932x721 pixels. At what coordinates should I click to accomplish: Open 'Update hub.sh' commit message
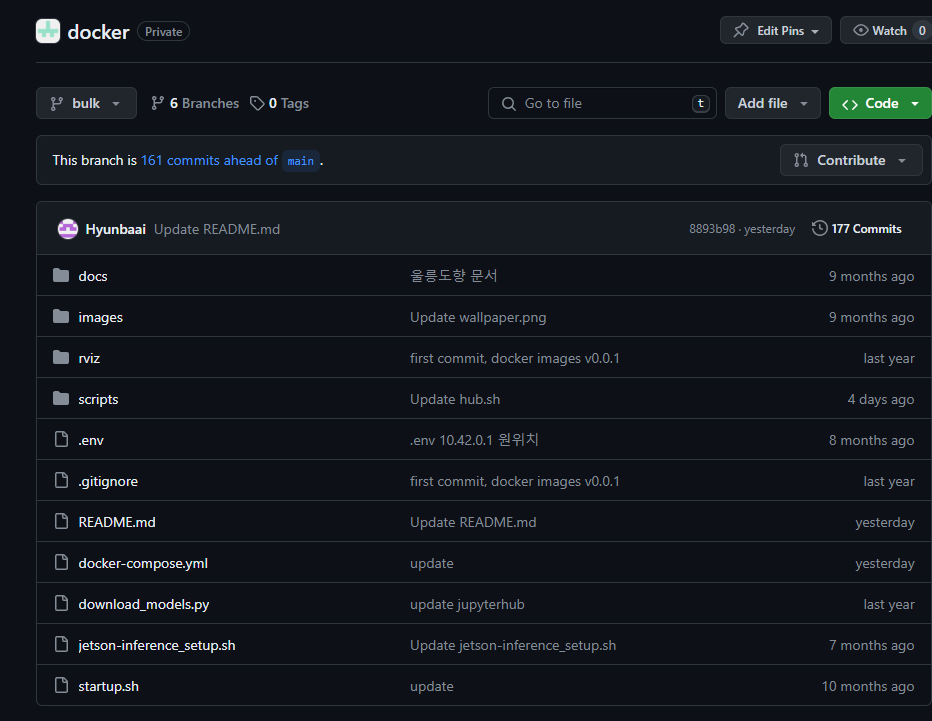pos(455,399)
